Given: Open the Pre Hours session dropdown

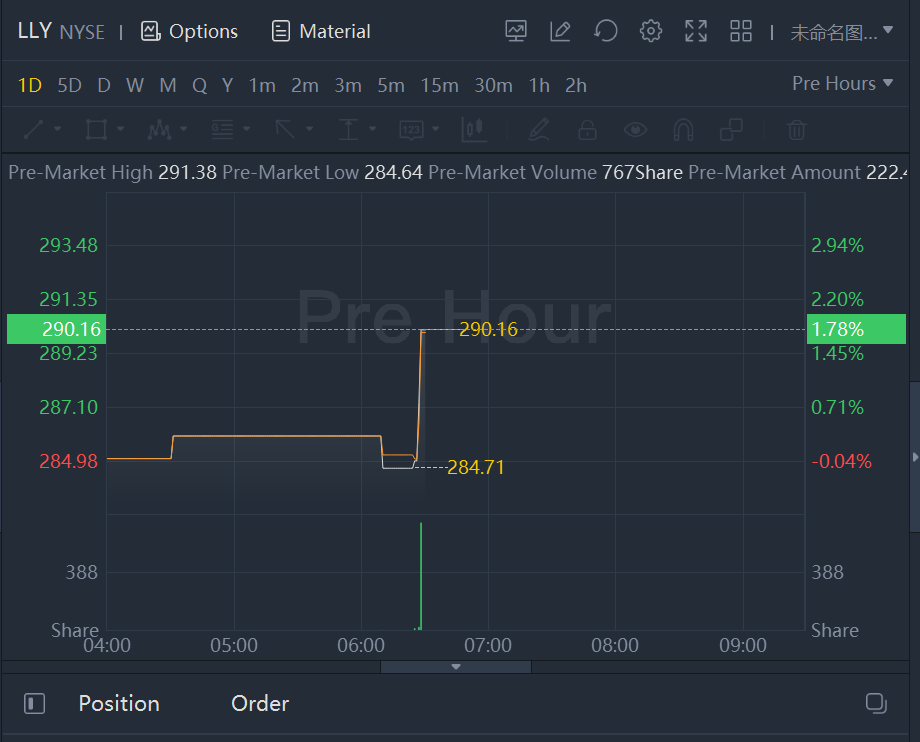Looking at the screenshot, I should [x=842, y=84].
